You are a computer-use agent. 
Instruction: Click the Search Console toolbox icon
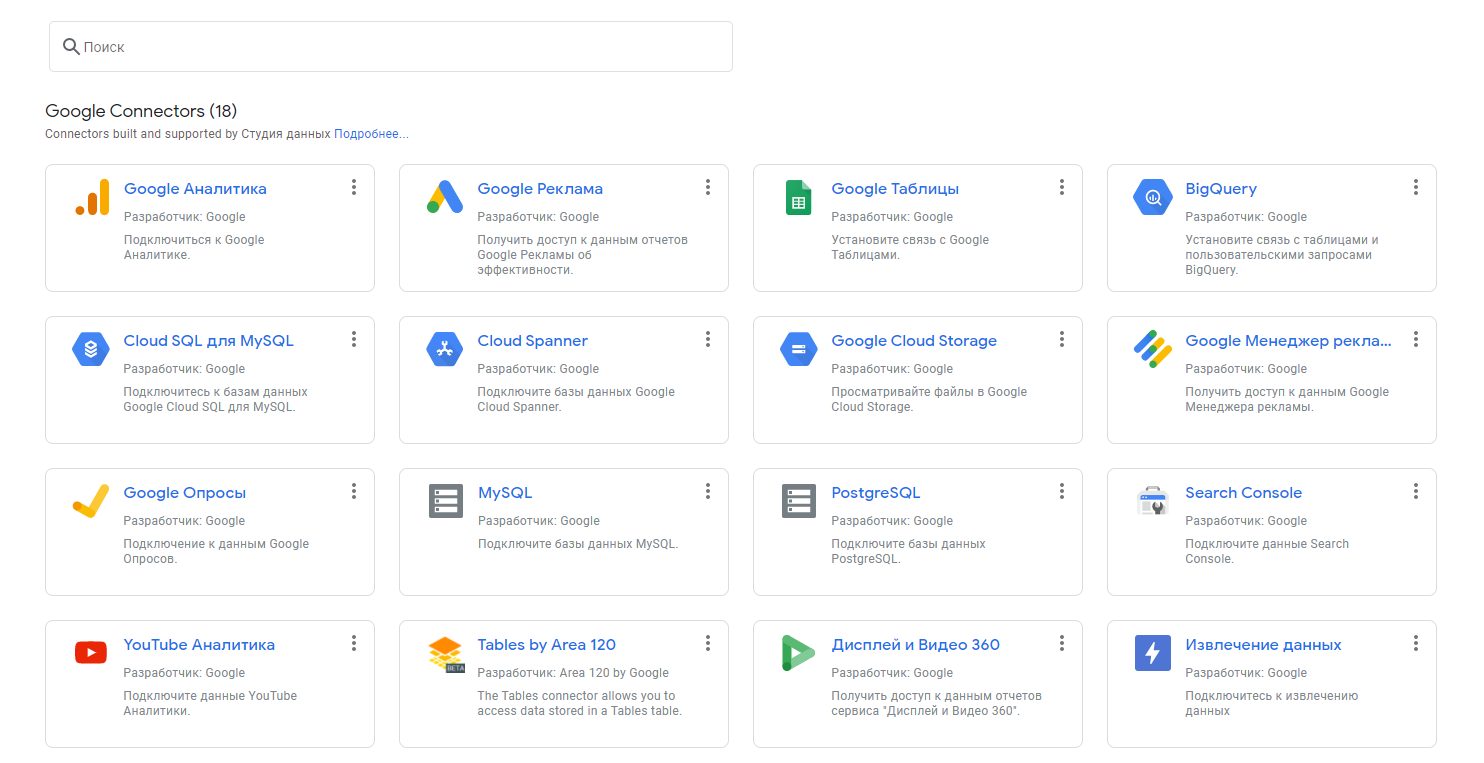point(1152,501)
